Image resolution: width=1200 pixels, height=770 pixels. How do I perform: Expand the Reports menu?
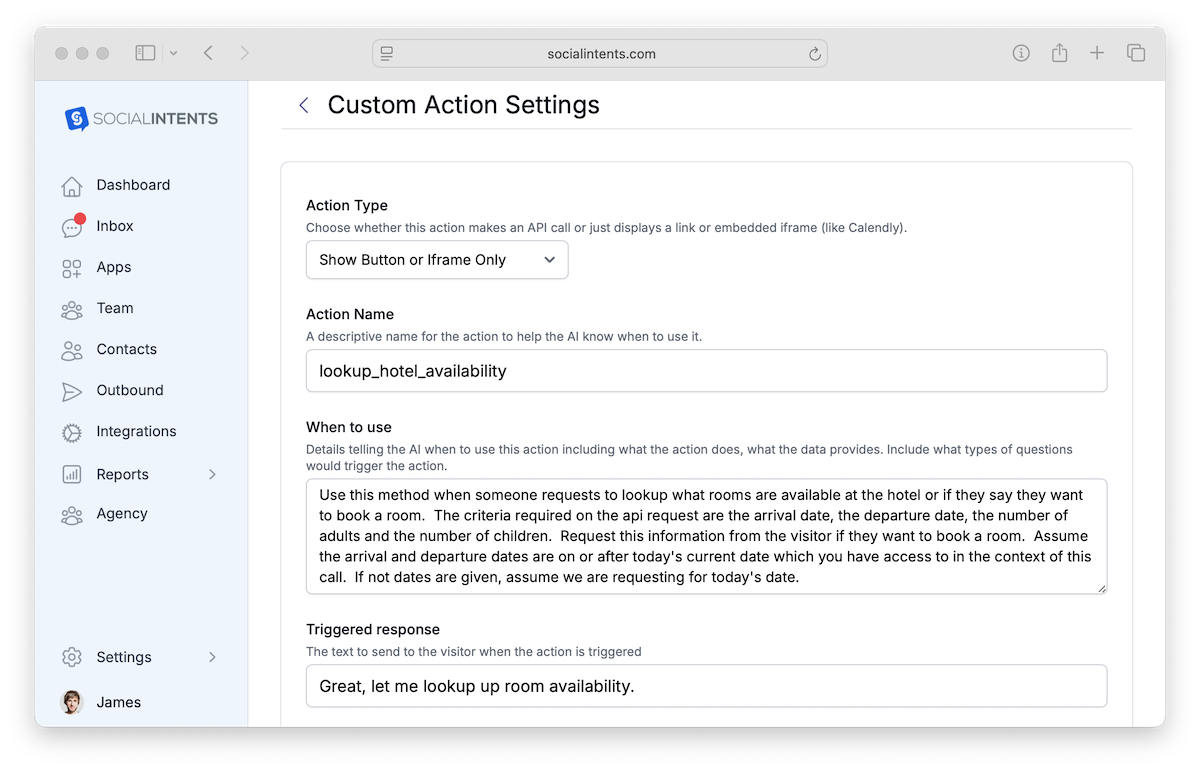coord(122,473)
